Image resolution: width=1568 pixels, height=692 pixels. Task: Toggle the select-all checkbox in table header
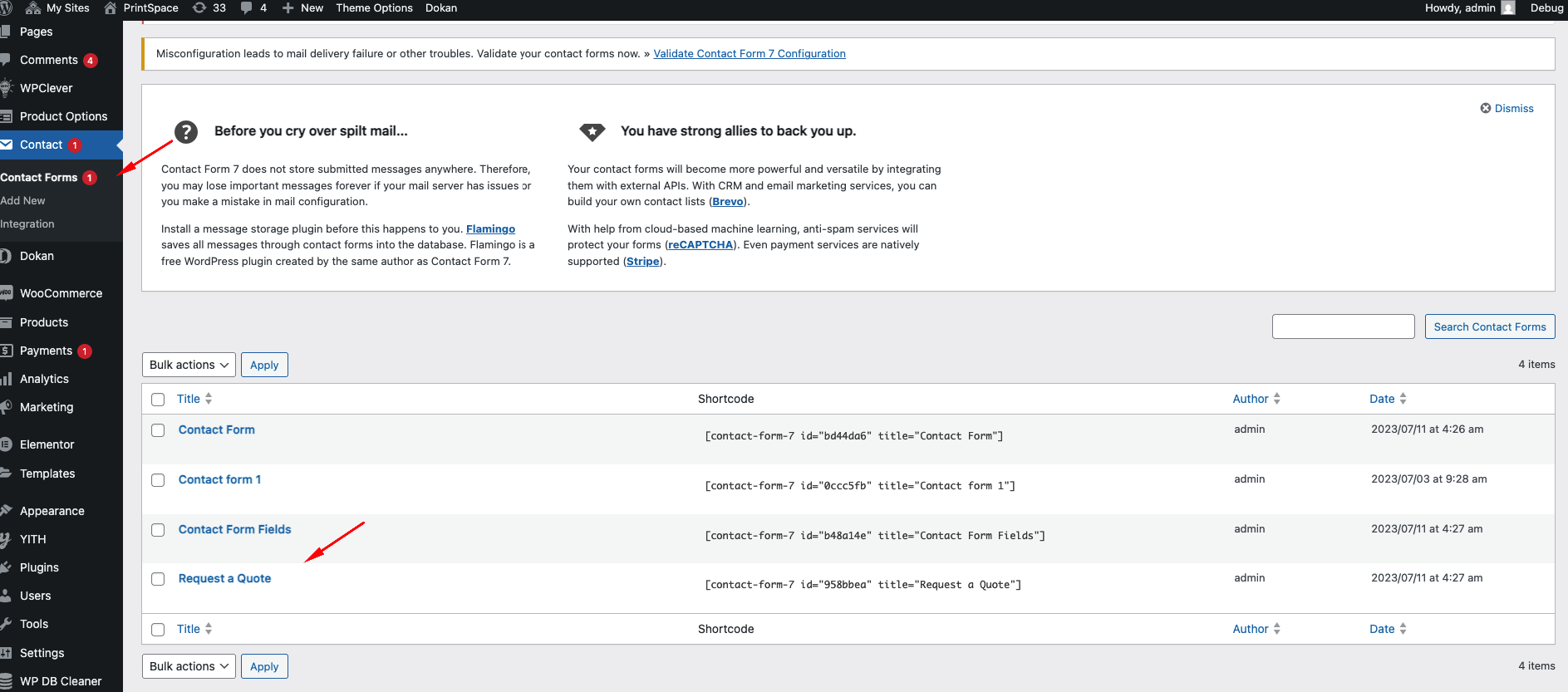[158, 400]
